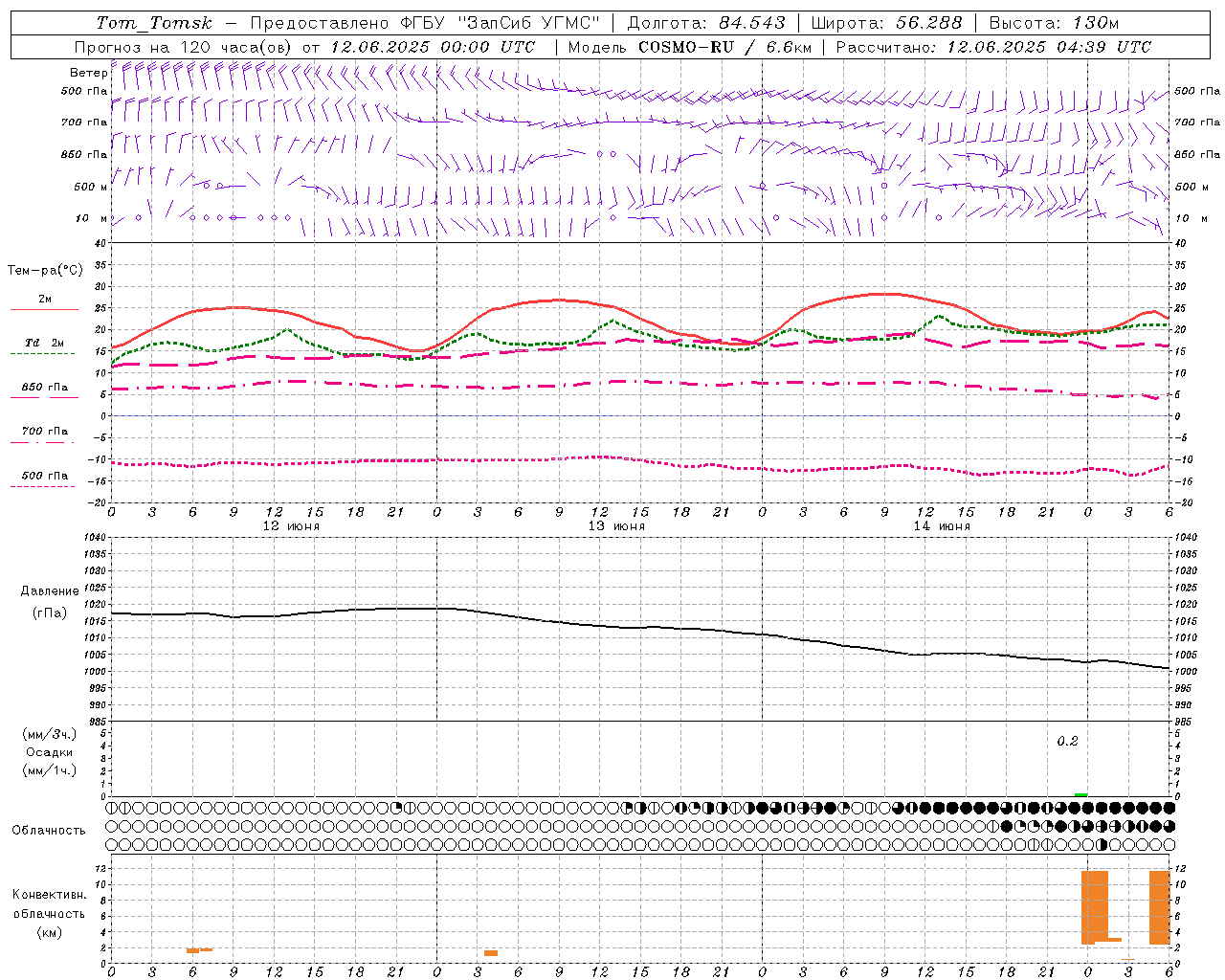
Task: Click the "Прогноз на 120 часа(ов)" text
Action: (x=185, y=47)
